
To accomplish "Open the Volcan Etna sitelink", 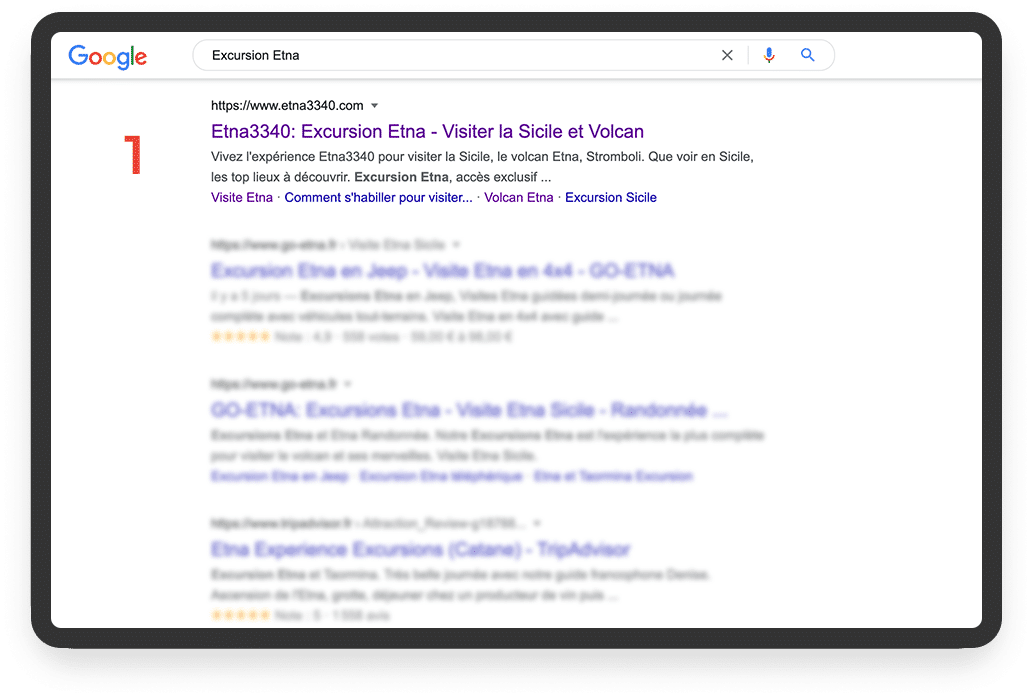I will tap(519, 197).
